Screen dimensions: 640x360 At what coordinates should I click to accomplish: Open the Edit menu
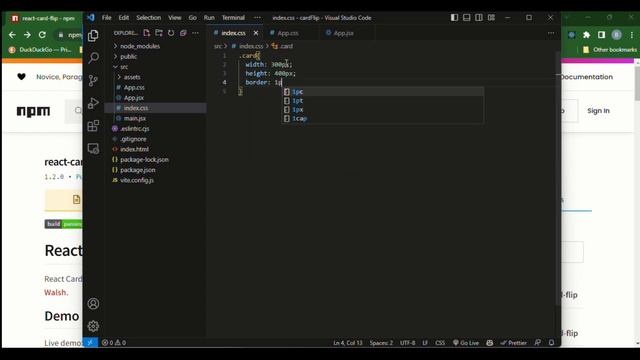click(124, 18)
